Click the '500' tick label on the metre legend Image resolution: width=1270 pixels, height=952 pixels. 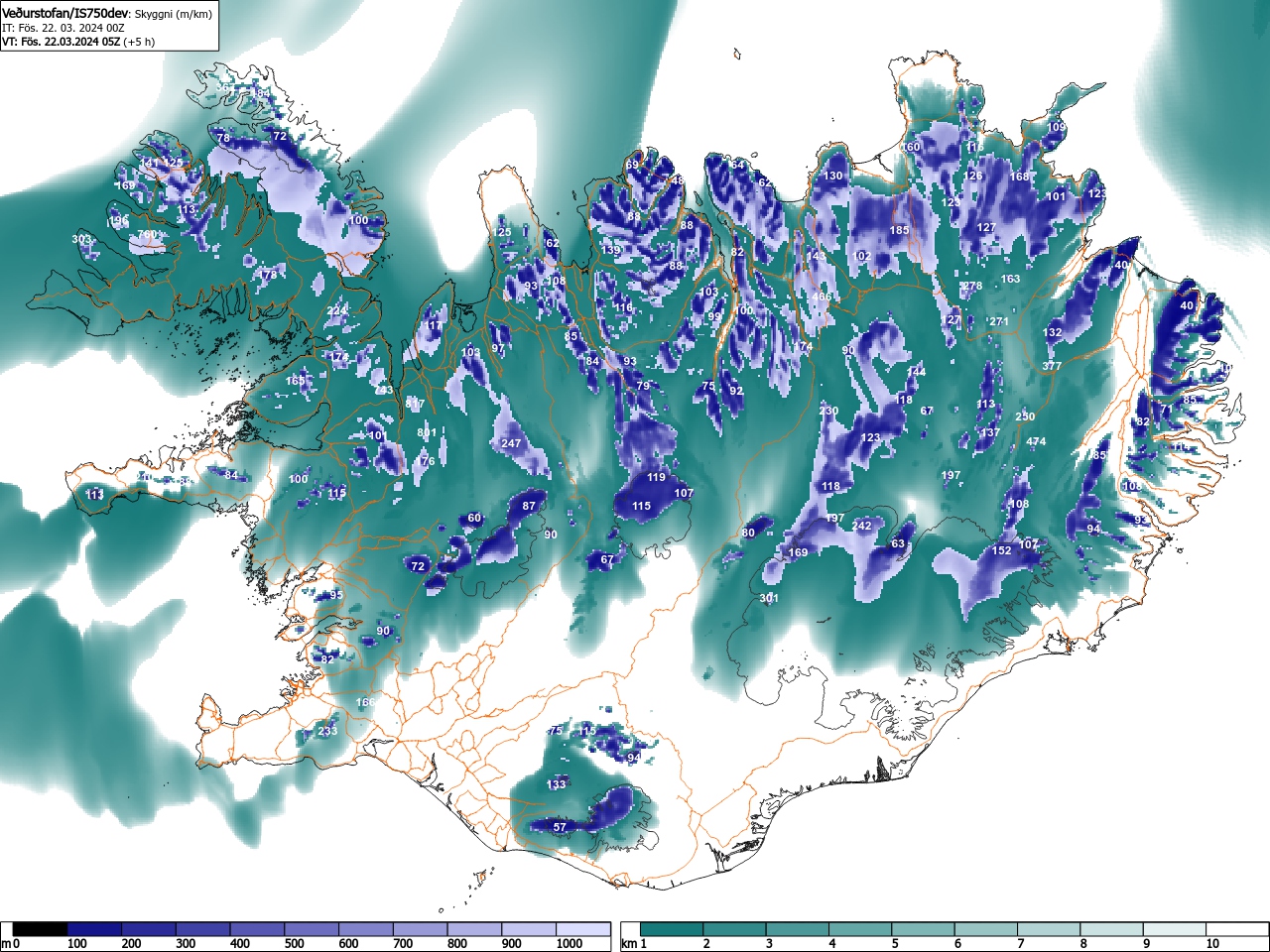click(294, 944)
